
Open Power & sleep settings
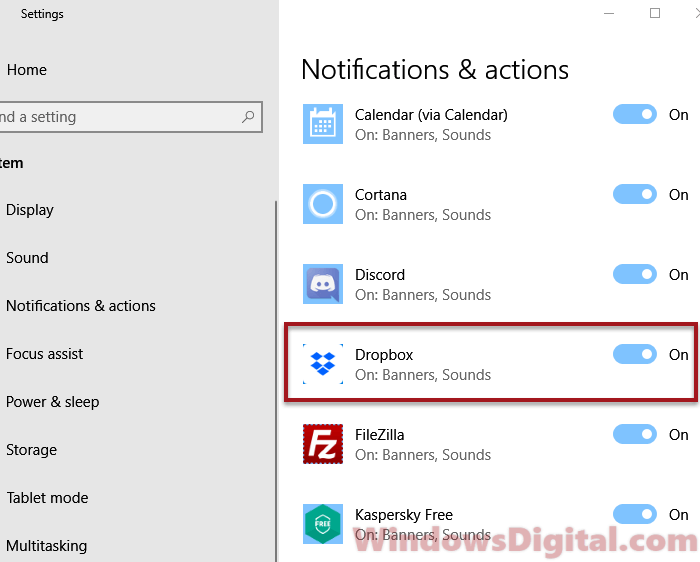(52, 402)
